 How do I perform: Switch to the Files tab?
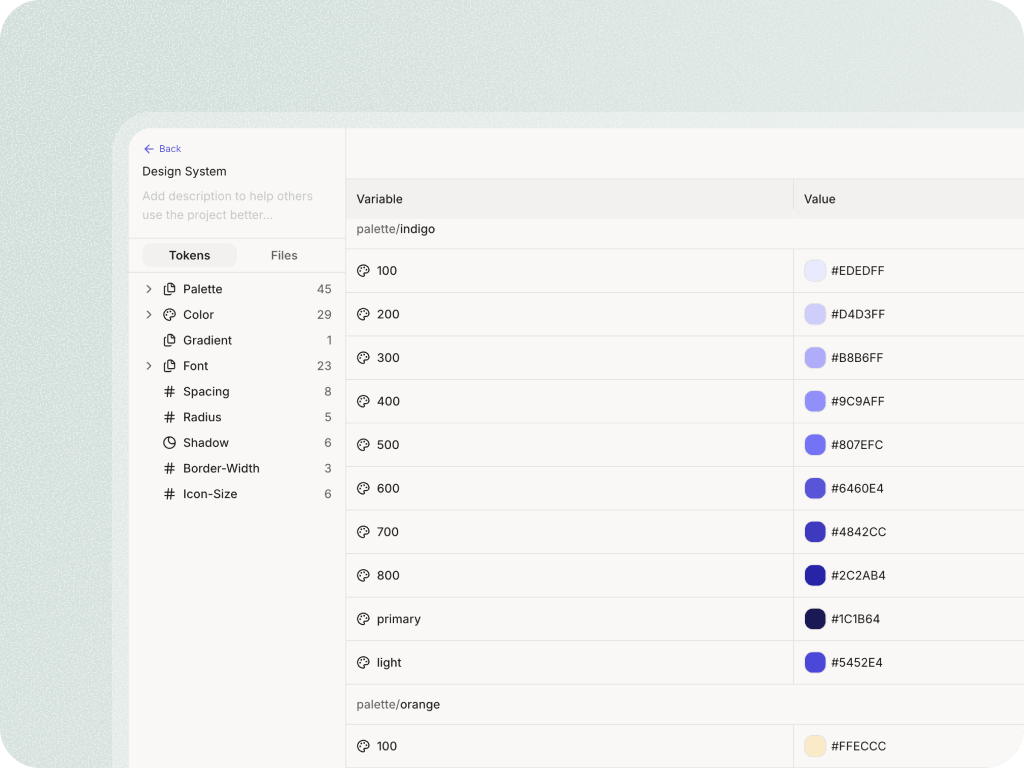click(x=284, y=255)
